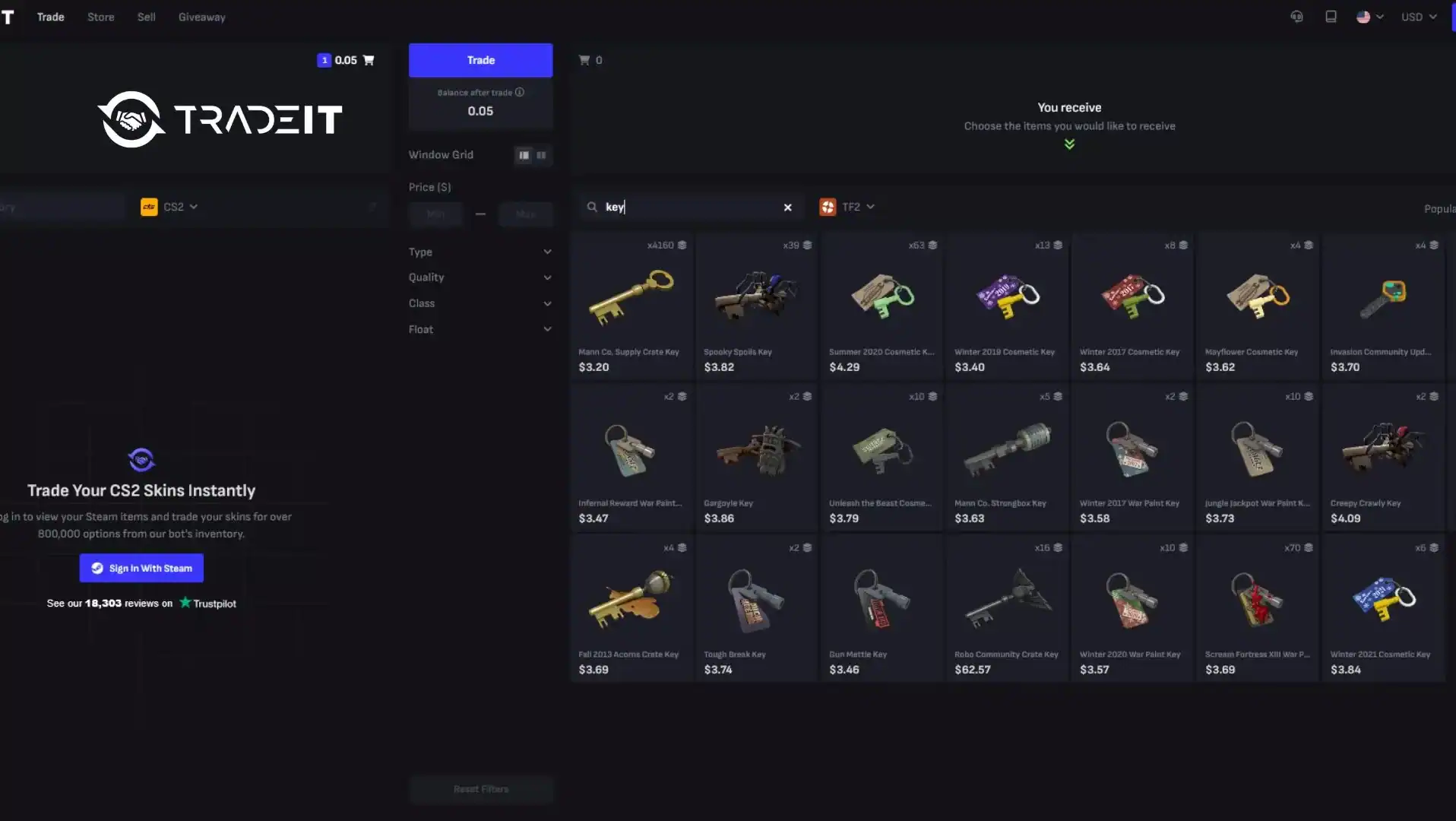Select the Mann Co. Supply Crate Key item
The image size is (1456, 821).
click(x=632, y=307)
